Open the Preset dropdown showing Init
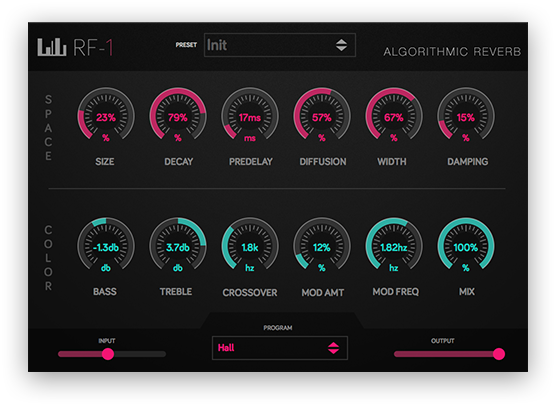Viewport: 557px width, 407px height. coord(280,45)
